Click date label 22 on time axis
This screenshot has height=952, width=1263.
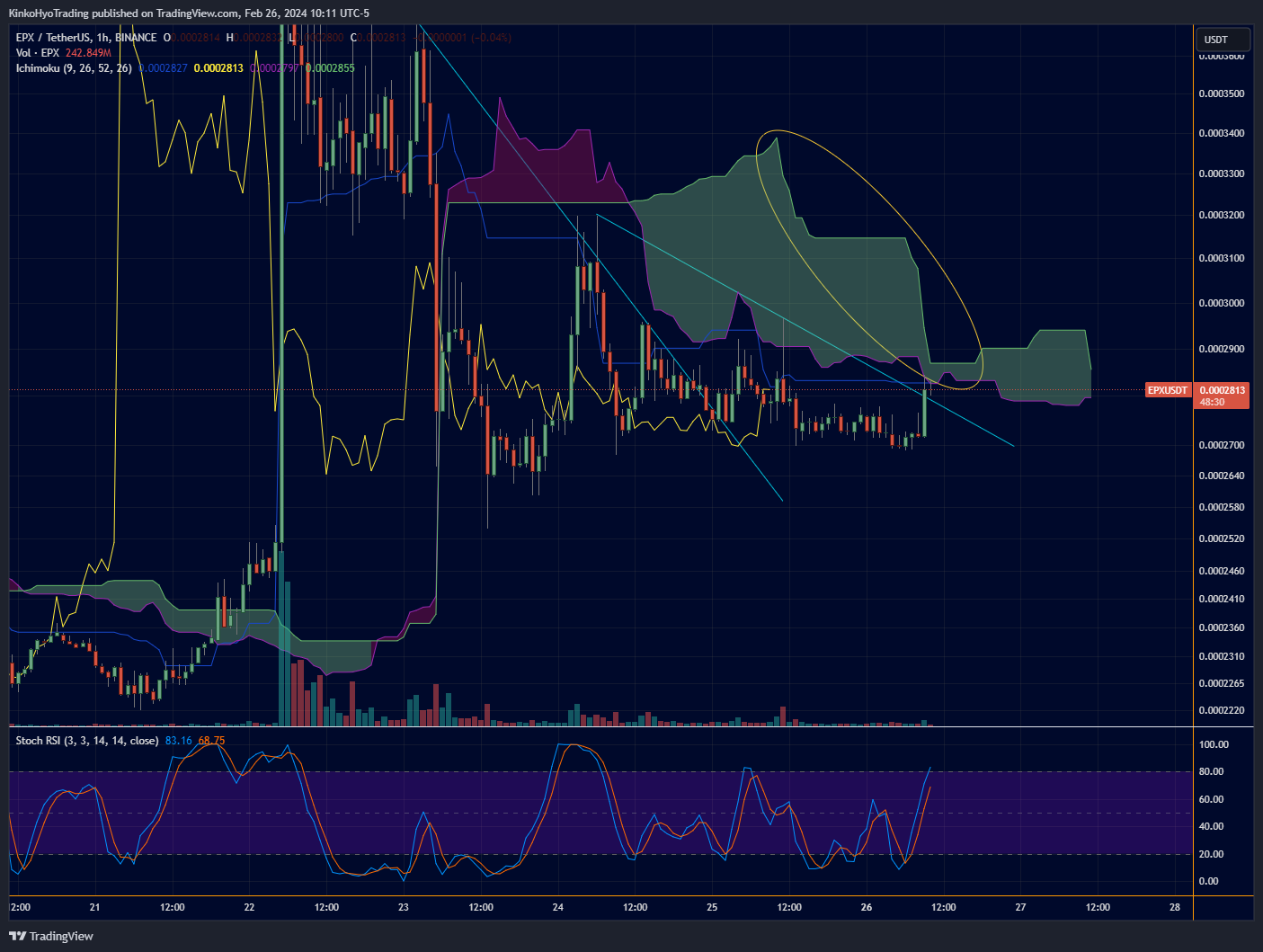tap(249, 908)
